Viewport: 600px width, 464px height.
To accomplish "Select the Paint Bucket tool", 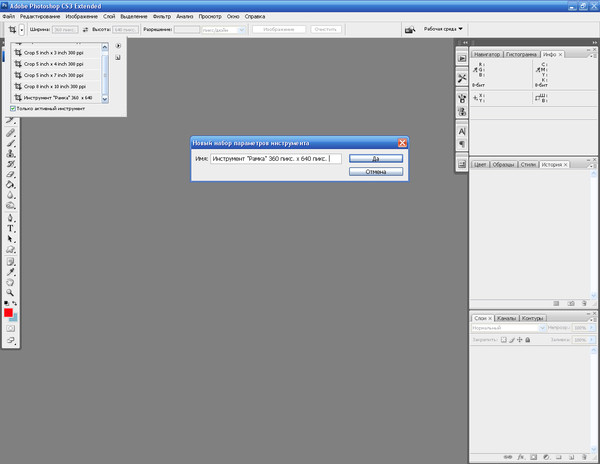I will [10, 185].
